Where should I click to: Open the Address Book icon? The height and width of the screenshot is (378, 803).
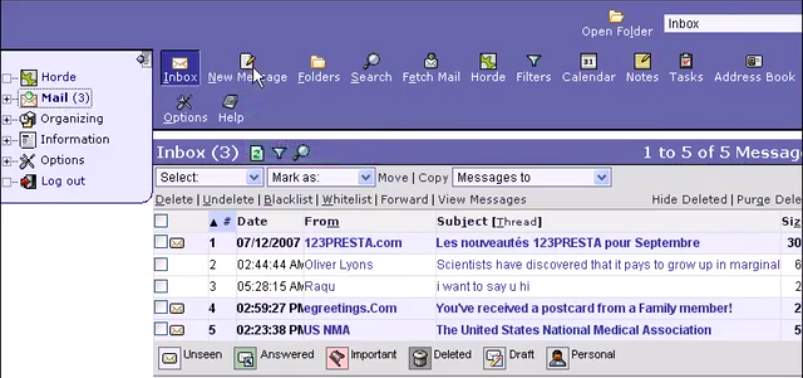[754, 61]
